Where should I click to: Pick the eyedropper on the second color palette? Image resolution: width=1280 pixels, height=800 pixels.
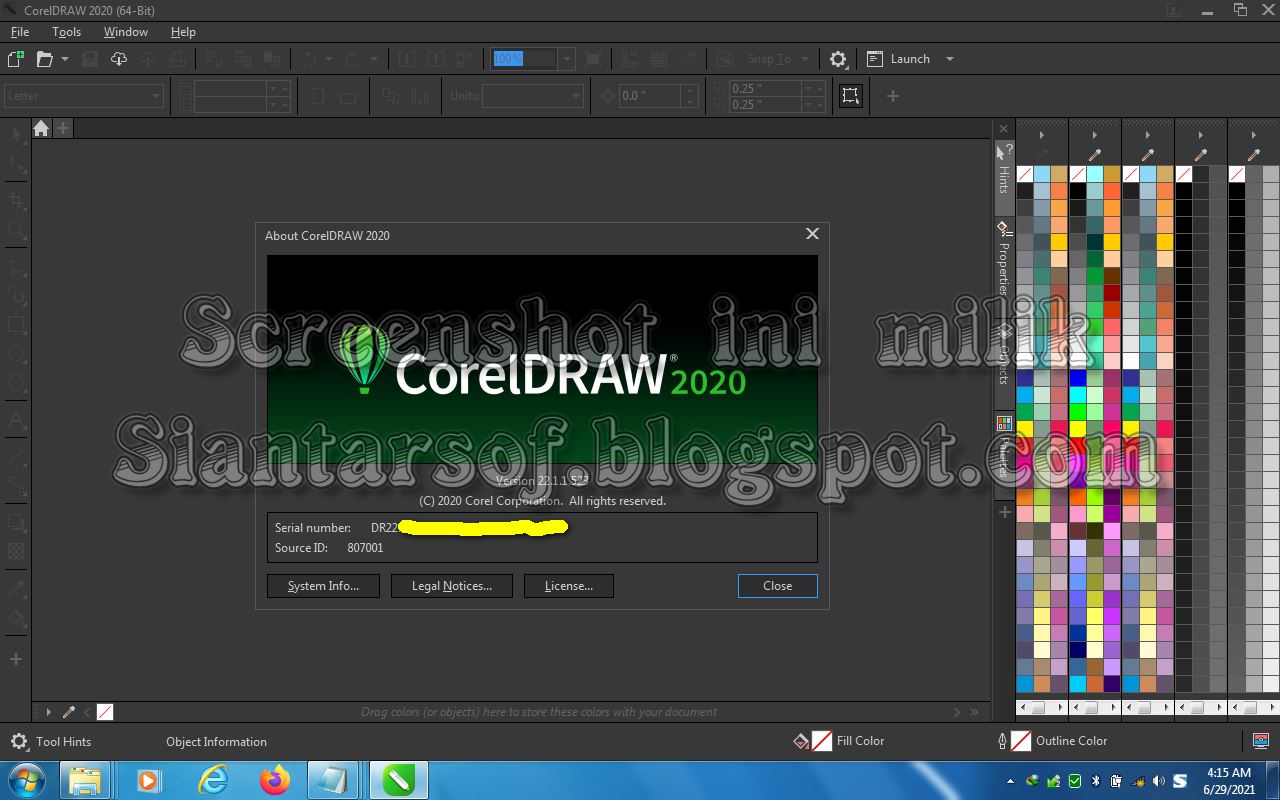click(1095, 155)
